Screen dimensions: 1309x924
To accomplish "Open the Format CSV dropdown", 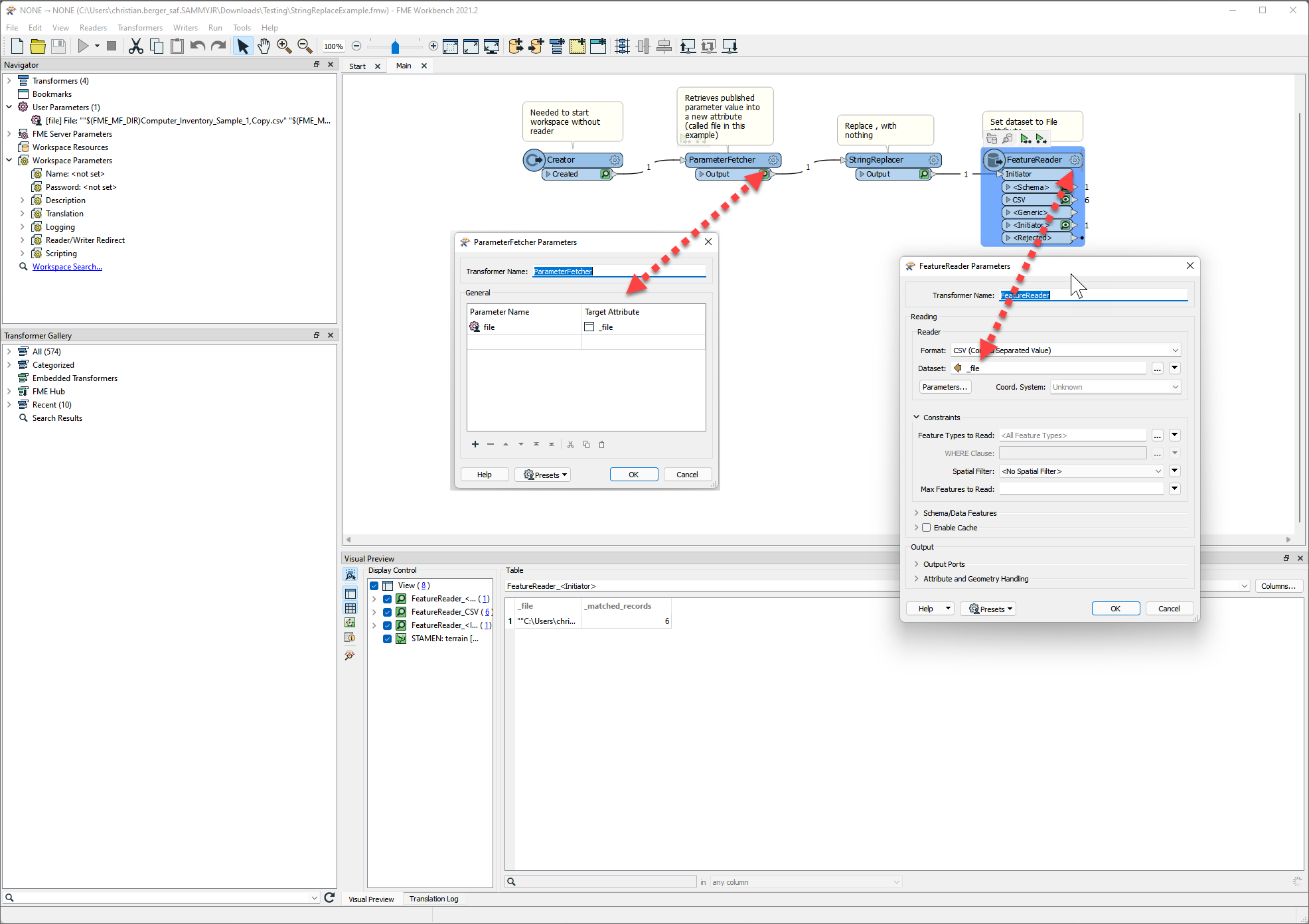I will (x=1066, y=350).
